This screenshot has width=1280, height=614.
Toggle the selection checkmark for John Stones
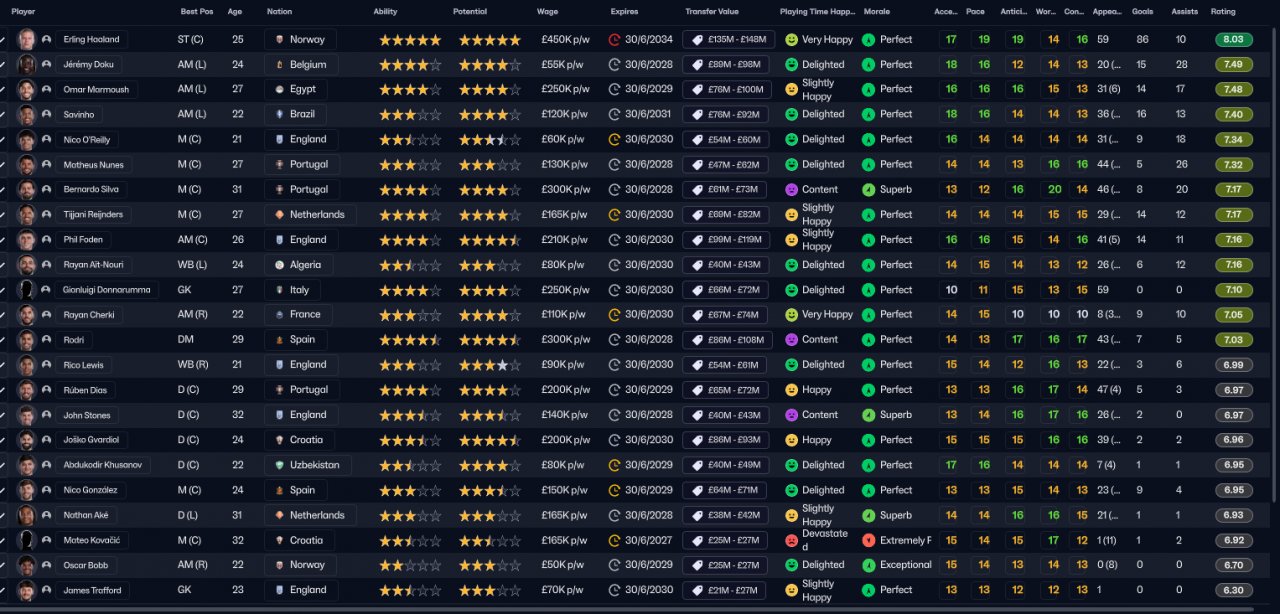(x=3, y=415)
